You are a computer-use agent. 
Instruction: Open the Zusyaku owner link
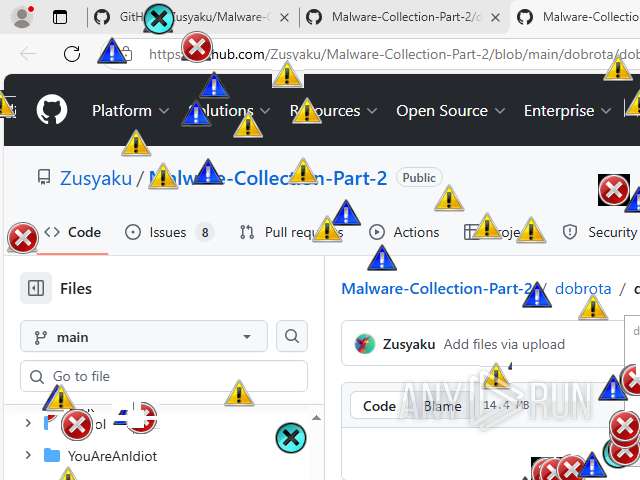point(96,178)
